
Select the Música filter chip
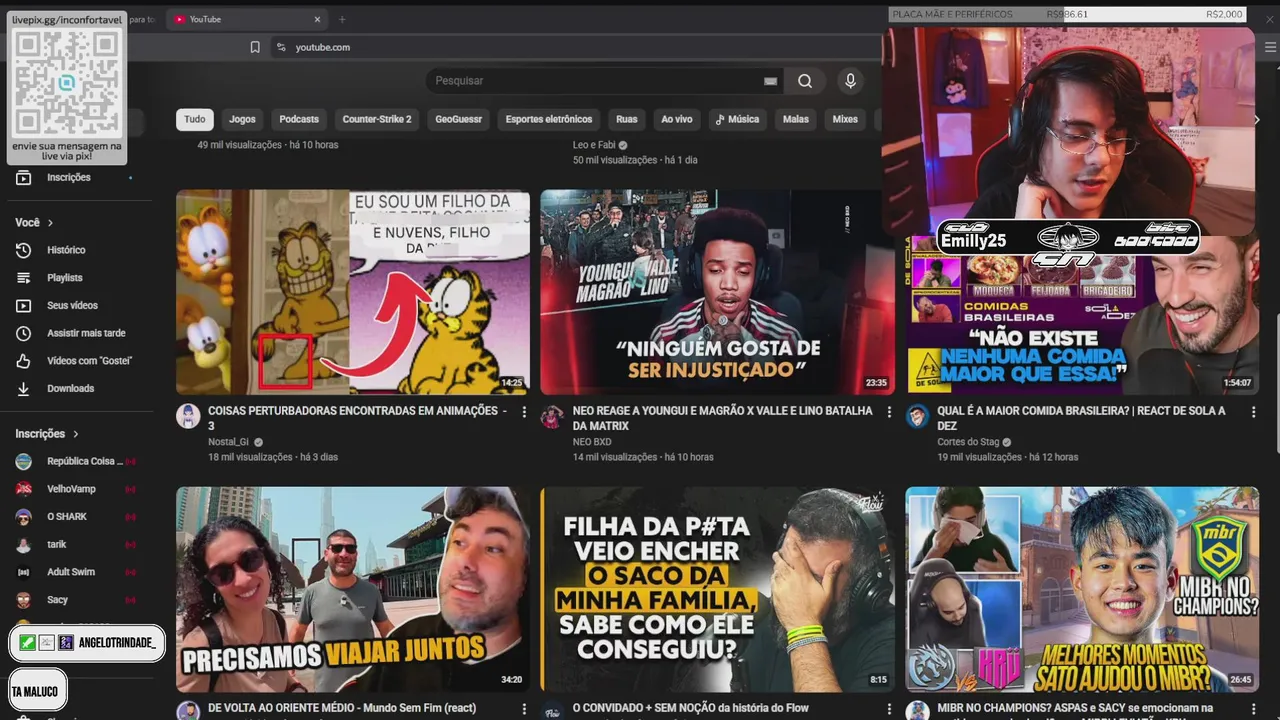point(737,119)
